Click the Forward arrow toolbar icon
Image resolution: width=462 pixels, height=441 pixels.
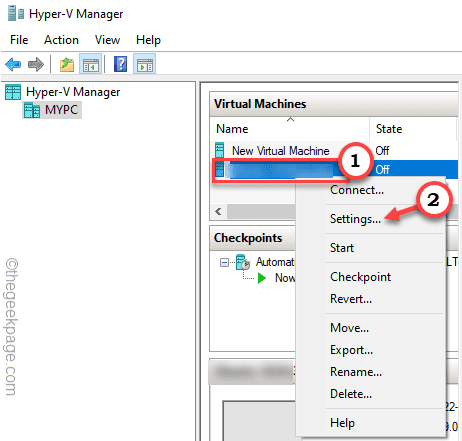point(36,64)
